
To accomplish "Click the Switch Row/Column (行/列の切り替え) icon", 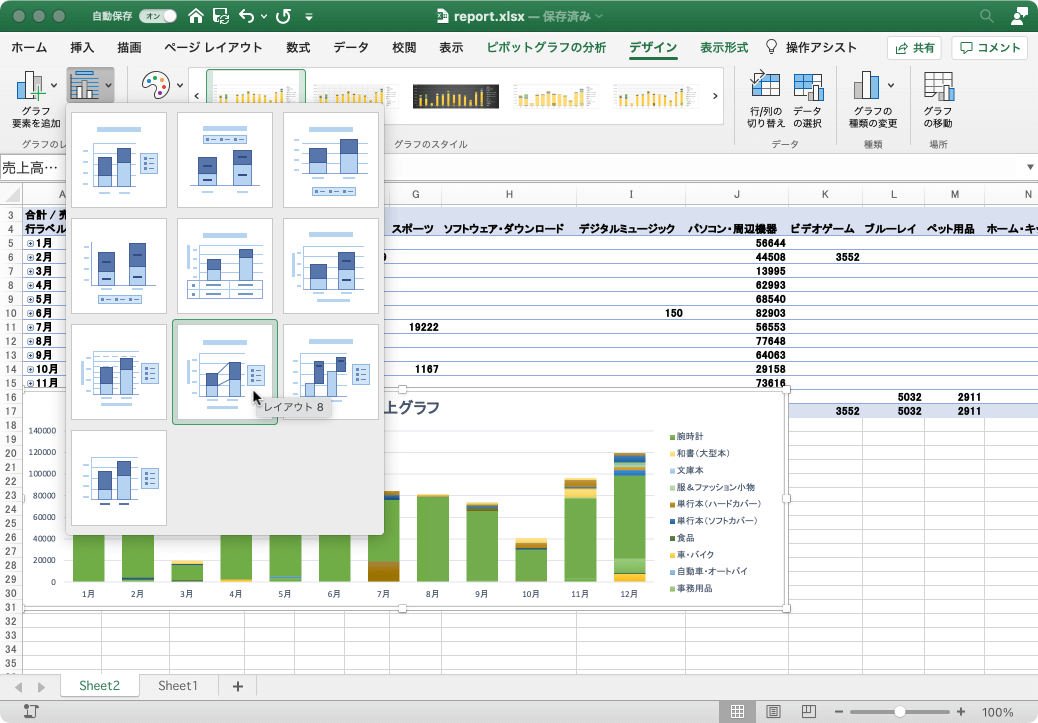I will coord(765,85).
